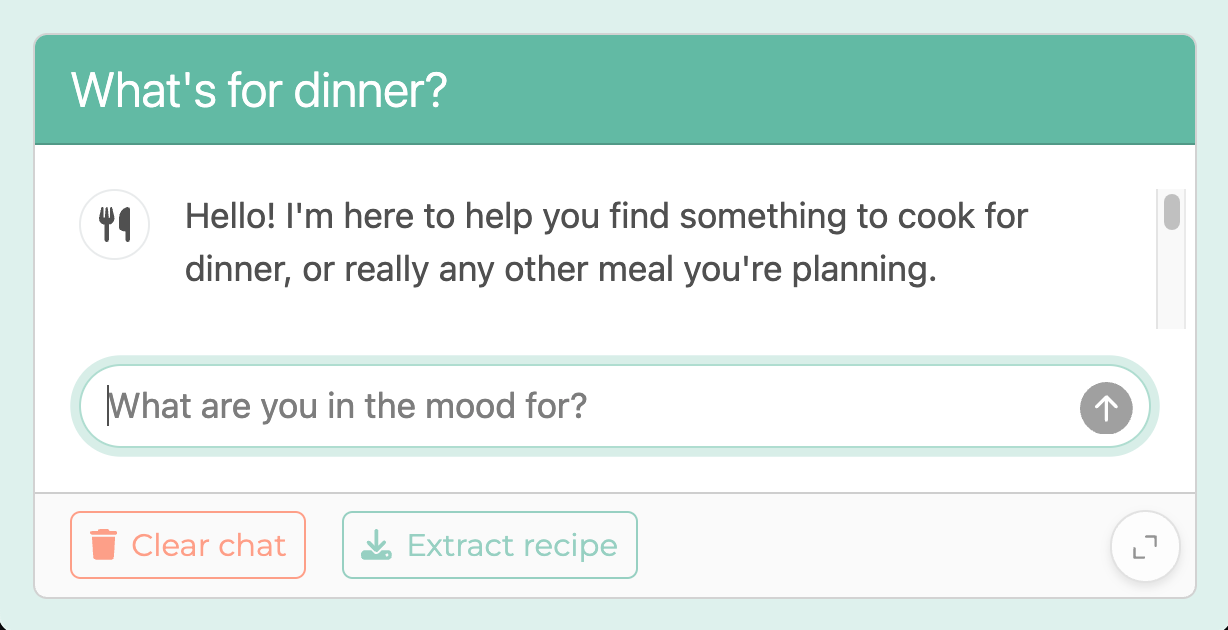
Task: Click the greeting's second line mentioning "other meal"
Action: pyautogui.click(x=560, y=270)
